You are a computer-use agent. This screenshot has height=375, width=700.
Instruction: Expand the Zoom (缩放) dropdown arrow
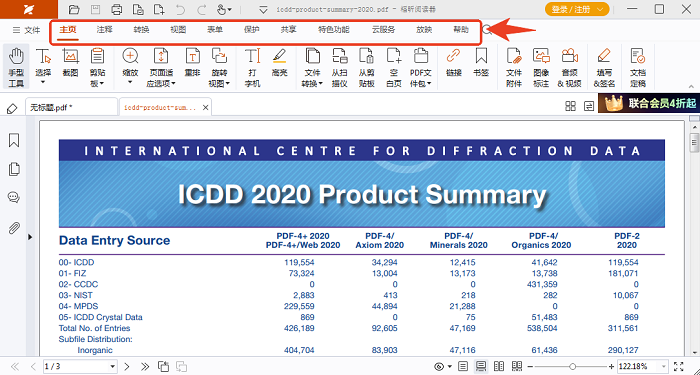[x=130, y=83]
